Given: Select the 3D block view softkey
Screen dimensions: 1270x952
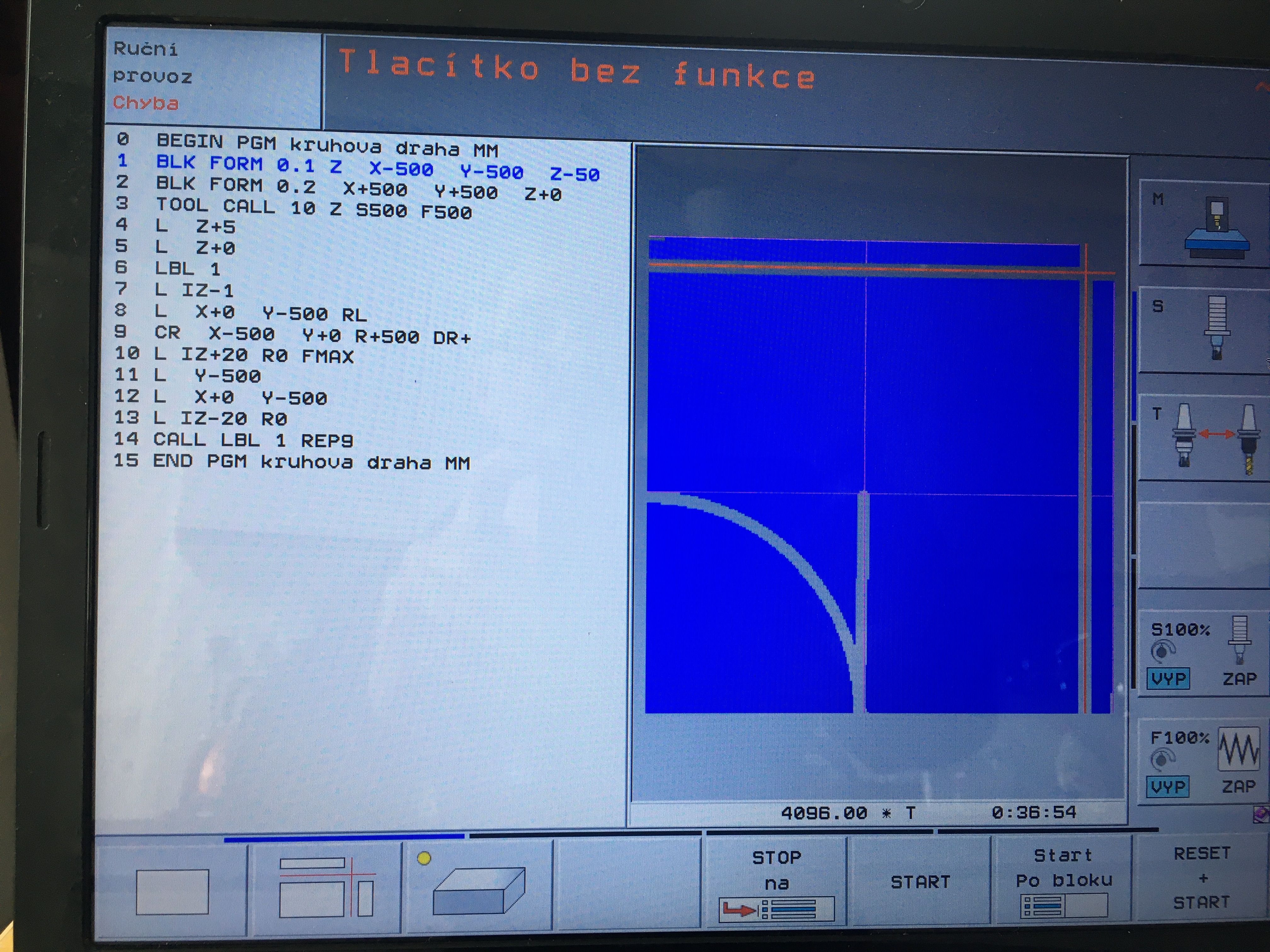Looking at the screenshot, I should [478, 889].
